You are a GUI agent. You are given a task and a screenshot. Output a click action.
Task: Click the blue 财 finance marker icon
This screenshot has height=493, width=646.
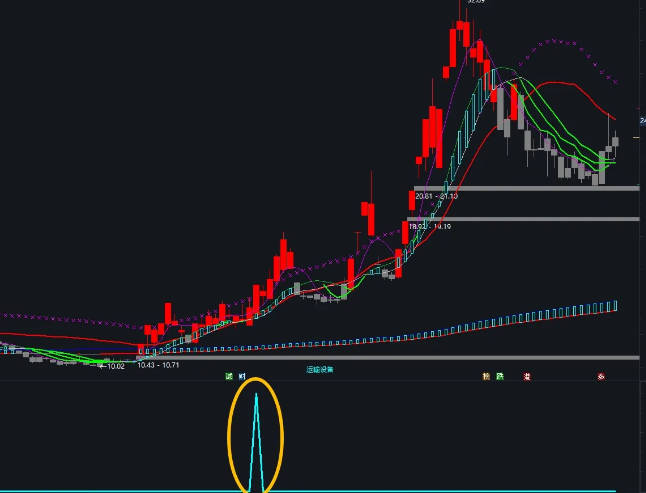point(242,376)
